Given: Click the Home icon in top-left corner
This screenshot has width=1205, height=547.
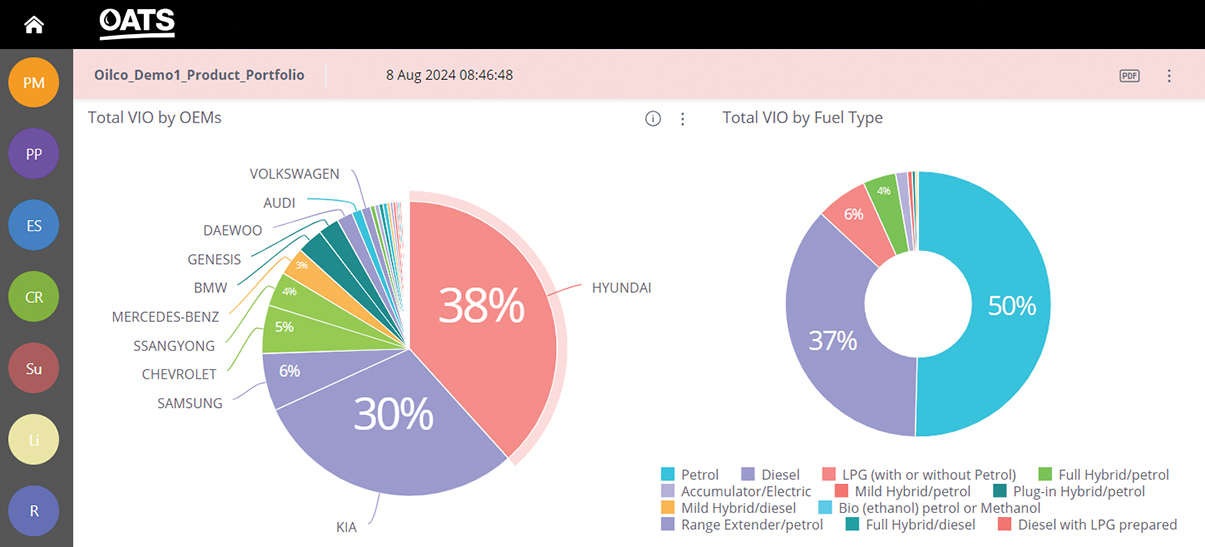Looking at the screenshot, I should 34,24.
